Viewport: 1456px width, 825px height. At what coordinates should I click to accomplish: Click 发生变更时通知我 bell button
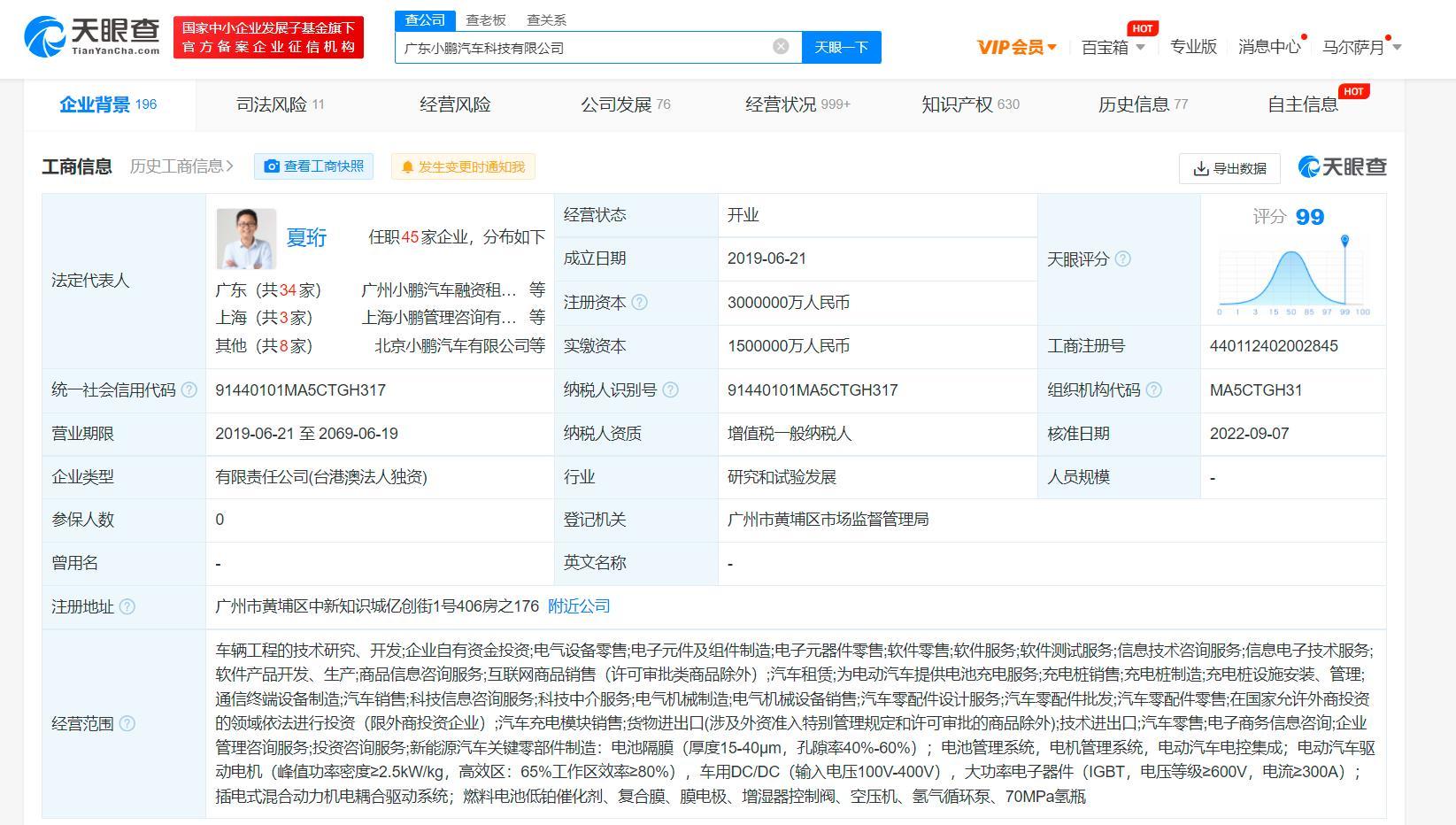[463, 166]
